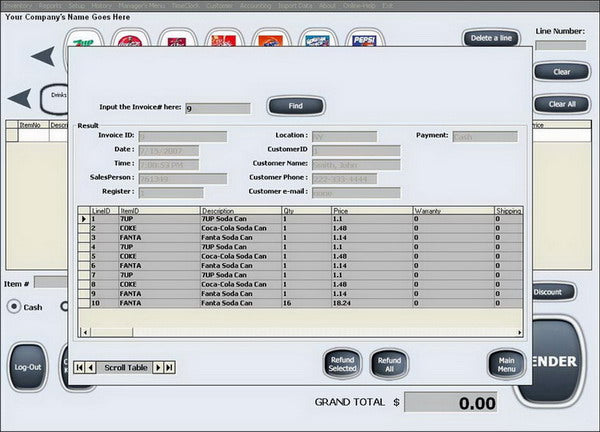This screenshot has width=600, height=432.
Task: Select the Coca-Cola product icon
Action: (130, 39)
